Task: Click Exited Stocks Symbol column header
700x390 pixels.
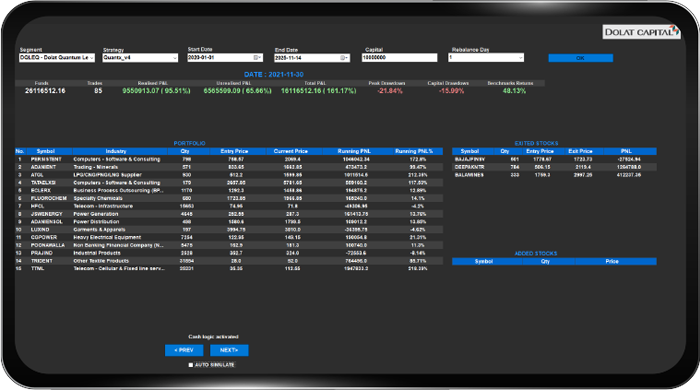Action: (470, 151)
